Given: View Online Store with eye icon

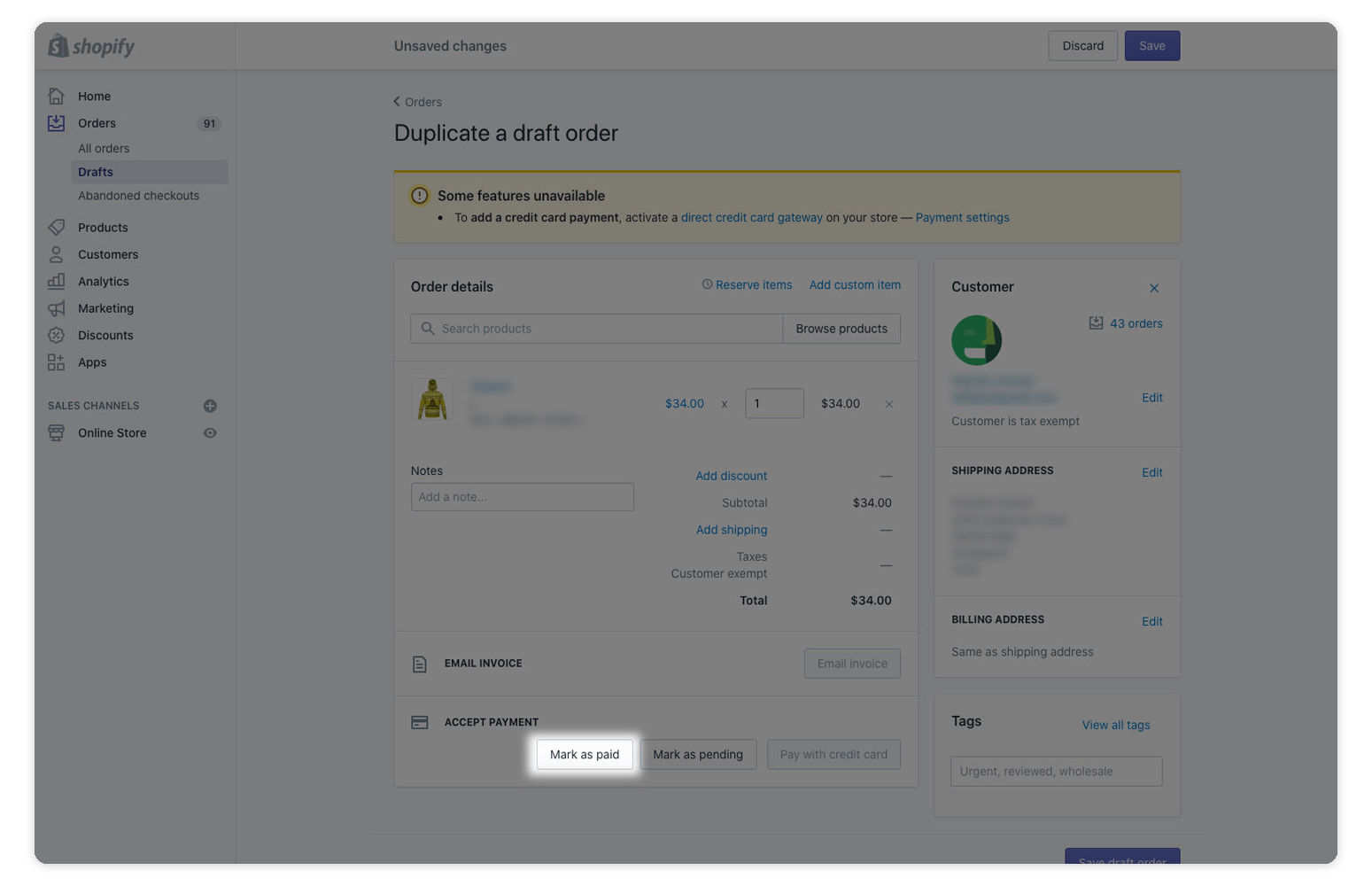Looking at the screenshot, I should pos(210,433).
